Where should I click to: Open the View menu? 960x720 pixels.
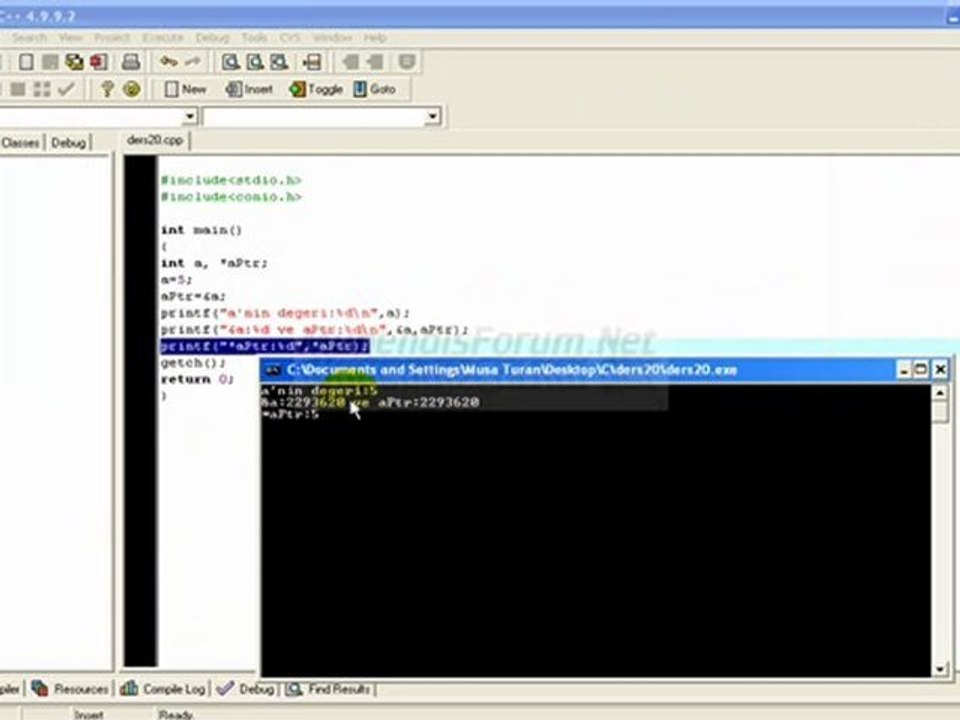pyautogui.click(x=70, y=38)
